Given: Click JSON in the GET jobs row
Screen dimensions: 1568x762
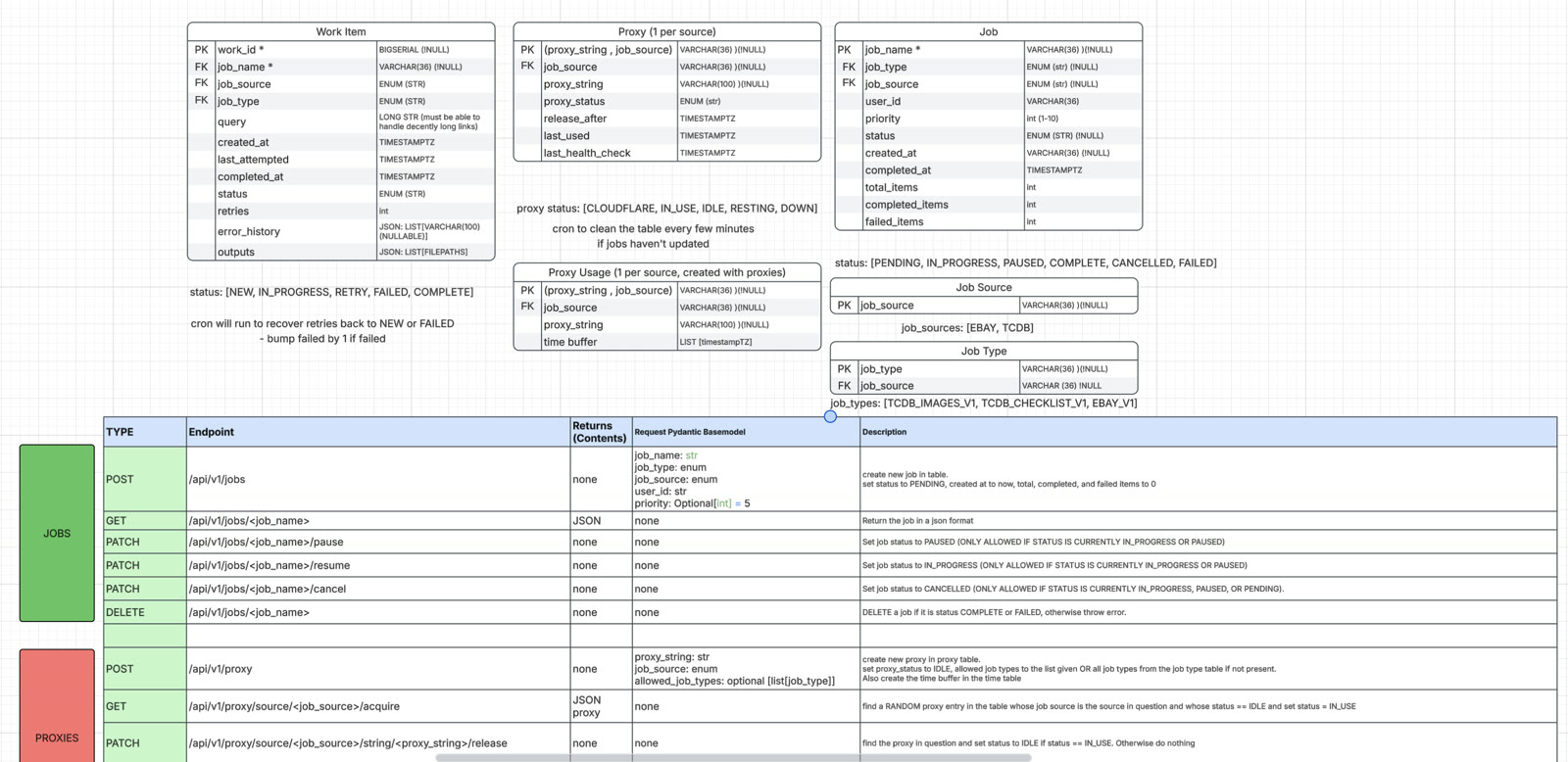Looking at the screenshot, I should point(601,521).
